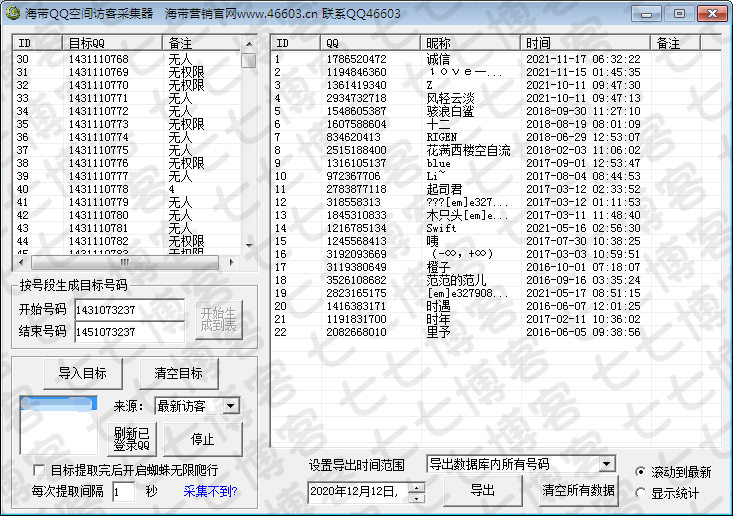
Task: Click the 开始生成列表 button
Action: tap(218, 320)
